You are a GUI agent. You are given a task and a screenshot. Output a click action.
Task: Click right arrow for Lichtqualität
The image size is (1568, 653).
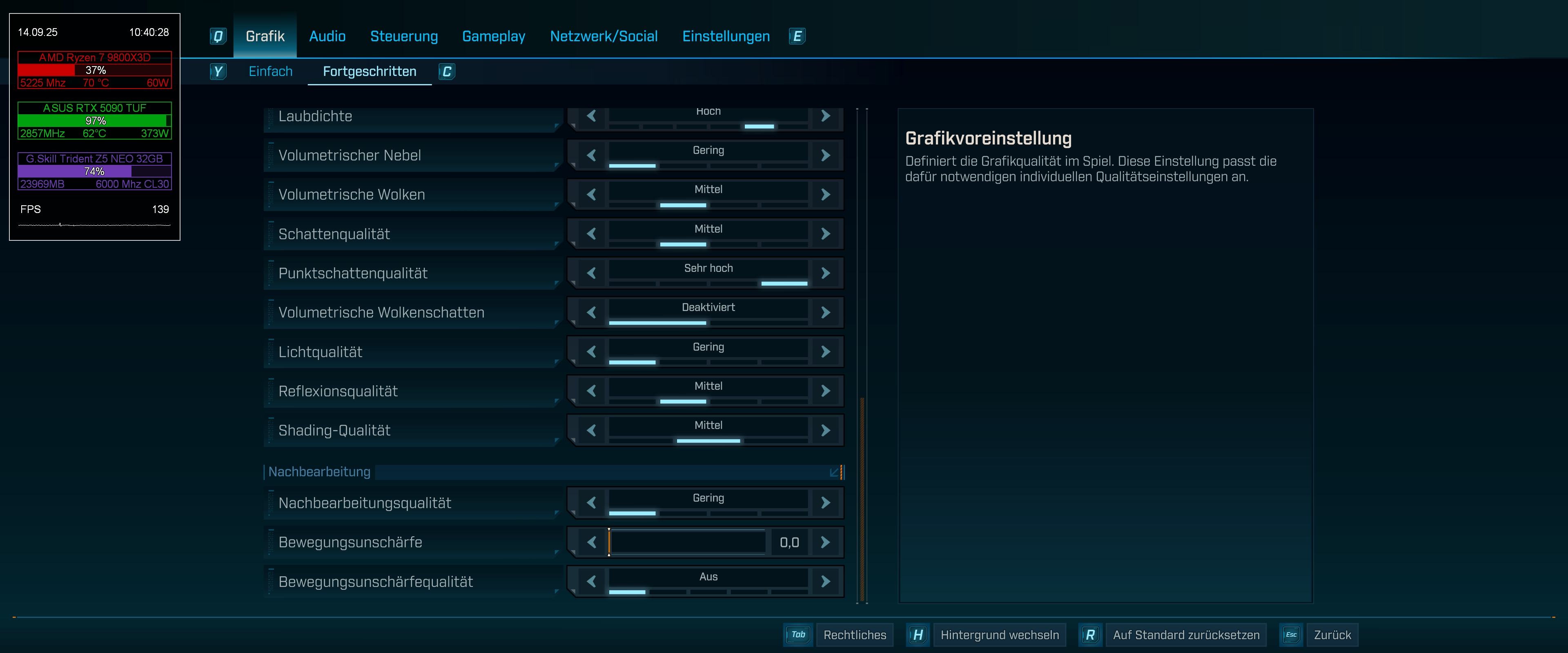(x=825, y=352)
